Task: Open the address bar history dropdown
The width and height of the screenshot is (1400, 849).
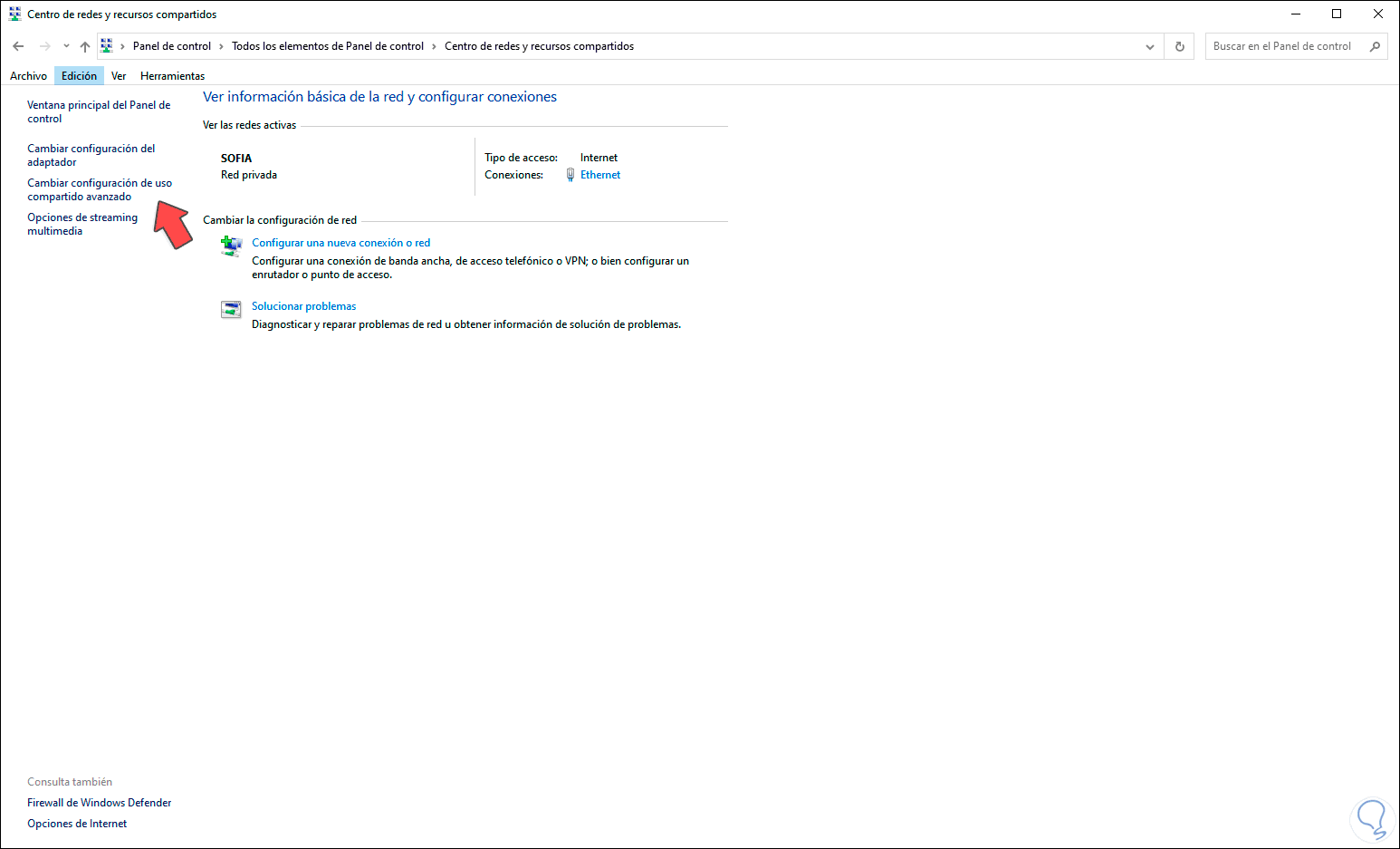Action: (1149, 45)
